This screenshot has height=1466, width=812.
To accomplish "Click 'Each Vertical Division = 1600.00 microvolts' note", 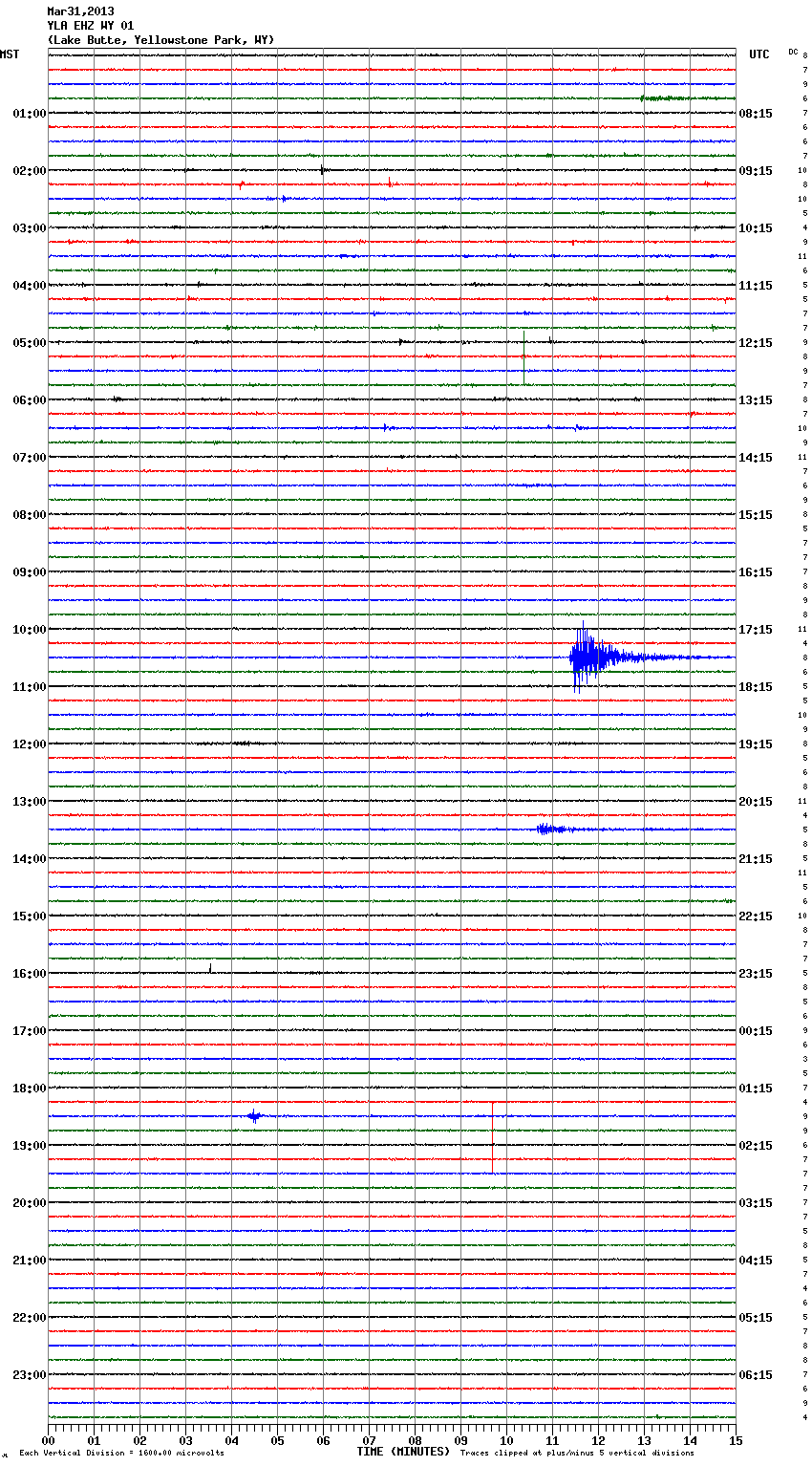I will pos(121,1453).
